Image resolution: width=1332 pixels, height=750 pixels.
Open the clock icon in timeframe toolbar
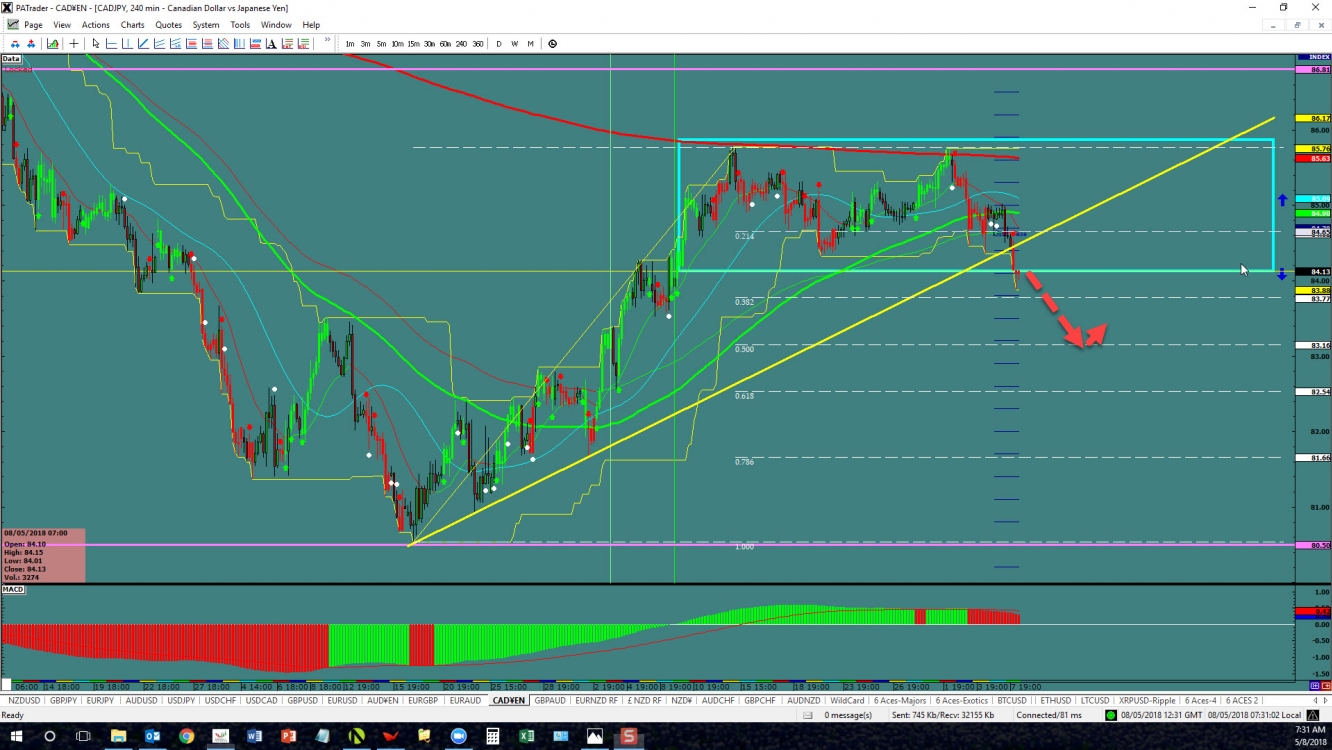pyautogui.click(x=552, y=44)
